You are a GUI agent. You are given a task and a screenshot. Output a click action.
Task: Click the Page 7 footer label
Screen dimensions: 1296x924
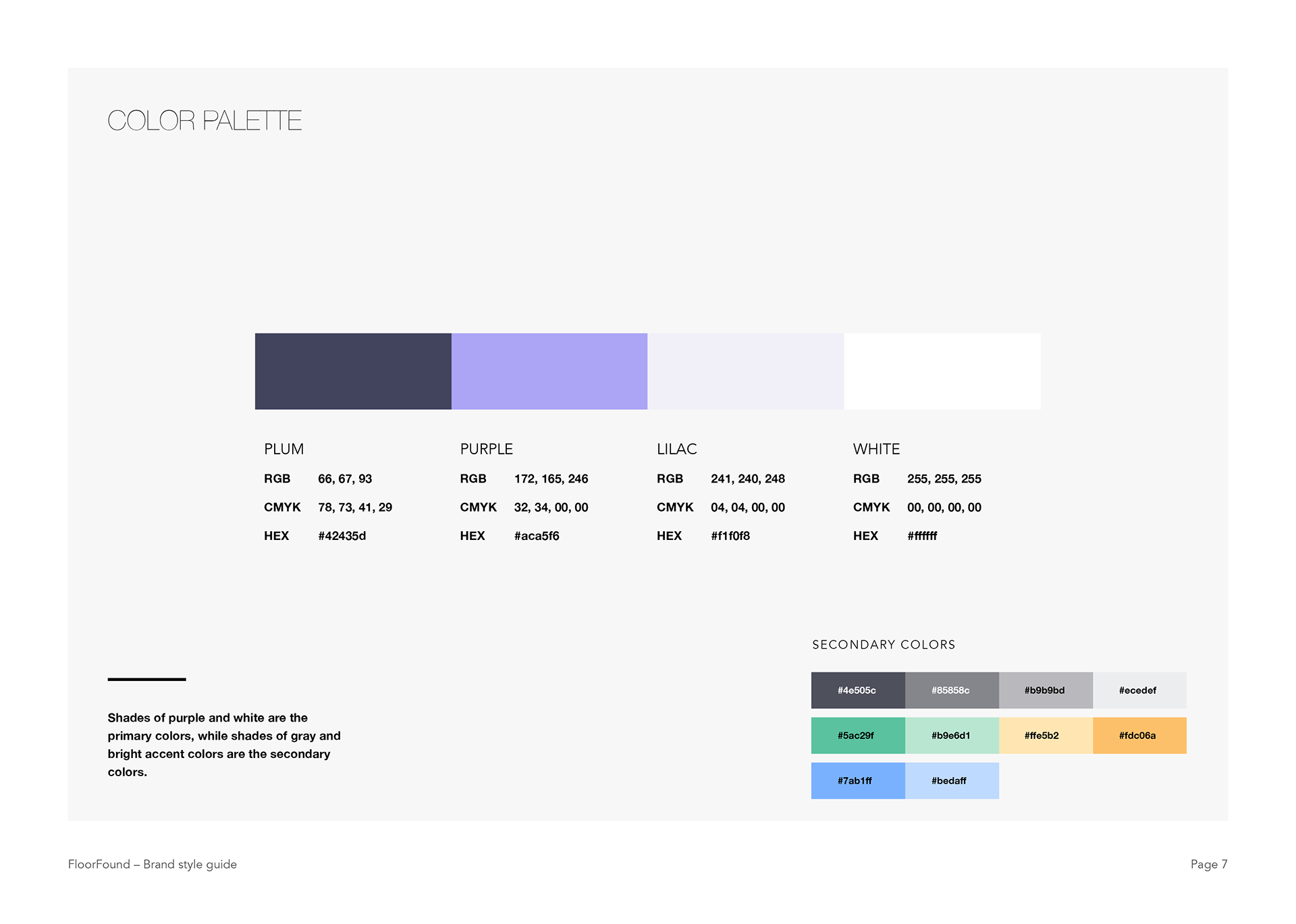point(1209,864)
